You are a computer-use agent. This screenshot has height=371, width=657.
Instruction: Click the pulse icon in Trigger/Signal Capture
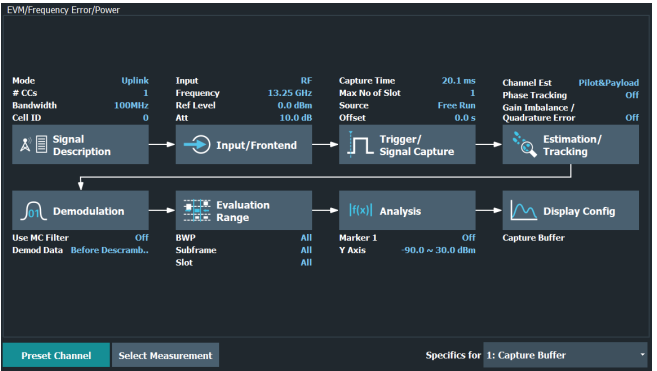point(360,145)
